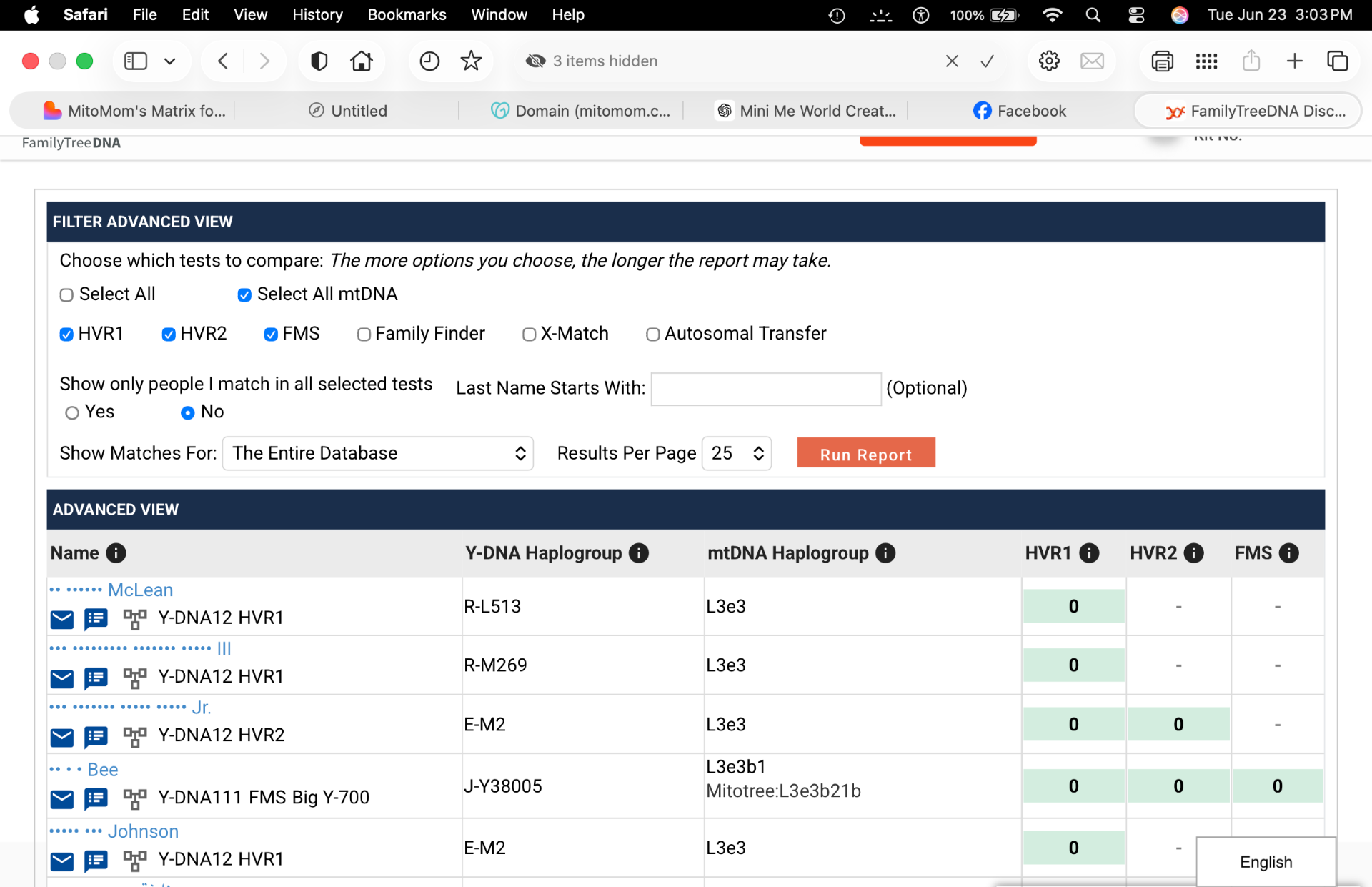
Task: Click FamilyTreeDNA logo link
Action: (x=71, y=143)
